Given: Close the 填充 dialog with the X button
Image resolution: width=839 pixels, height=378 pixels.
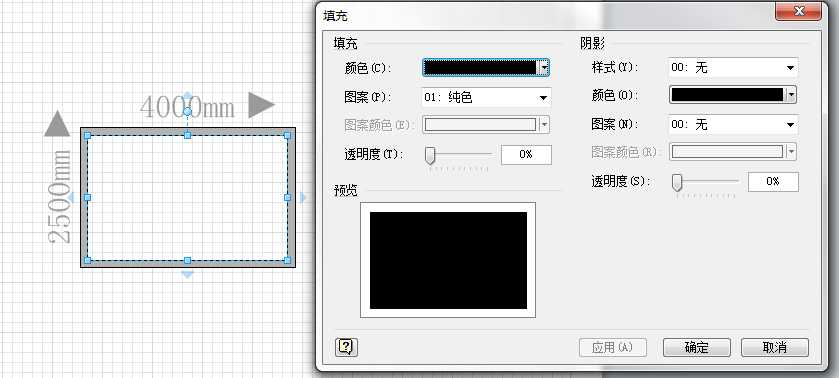Looking at the screenshot, I should coord(799,11).
